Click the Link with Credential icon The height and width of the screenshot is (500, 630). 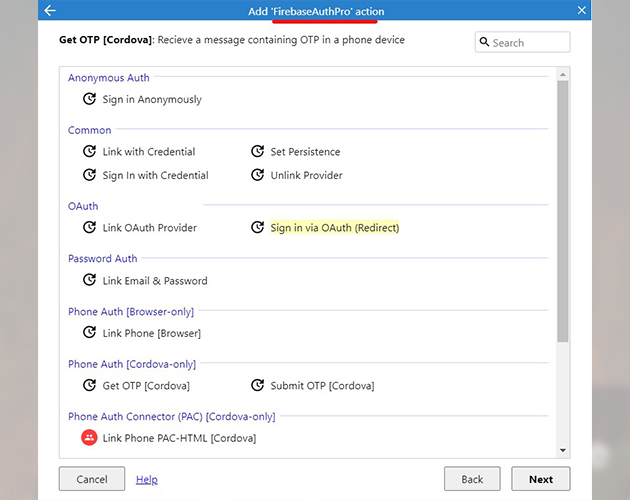(x=90, y=152)
